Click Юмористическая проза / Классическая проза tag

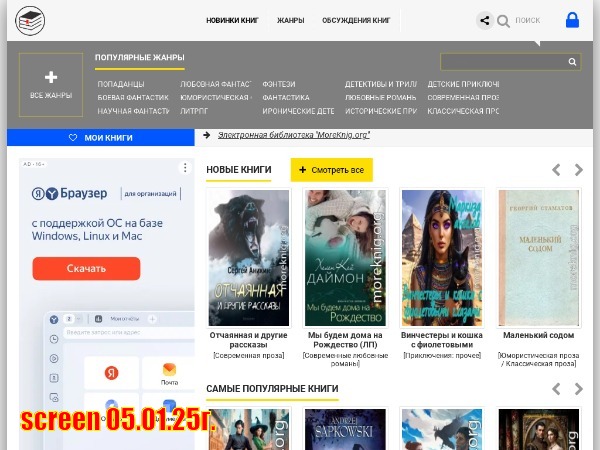538,359
